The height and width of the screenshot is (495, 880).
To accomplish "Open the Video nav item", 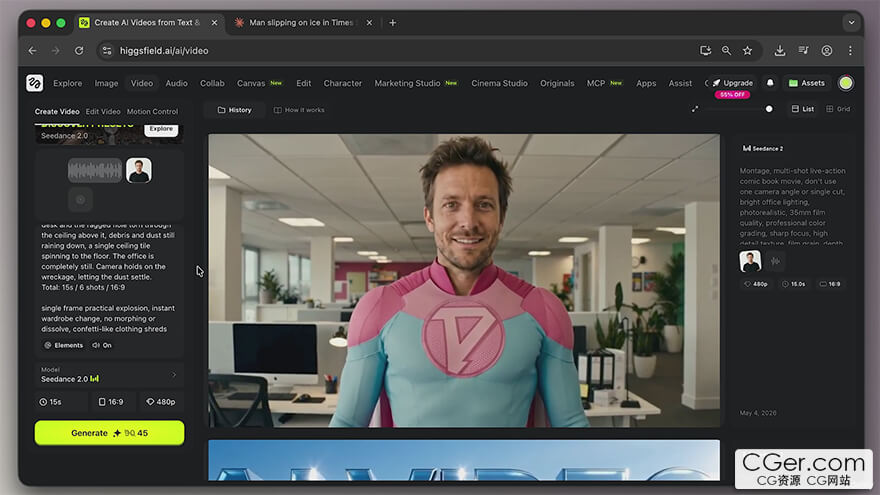I will point(141,83).
